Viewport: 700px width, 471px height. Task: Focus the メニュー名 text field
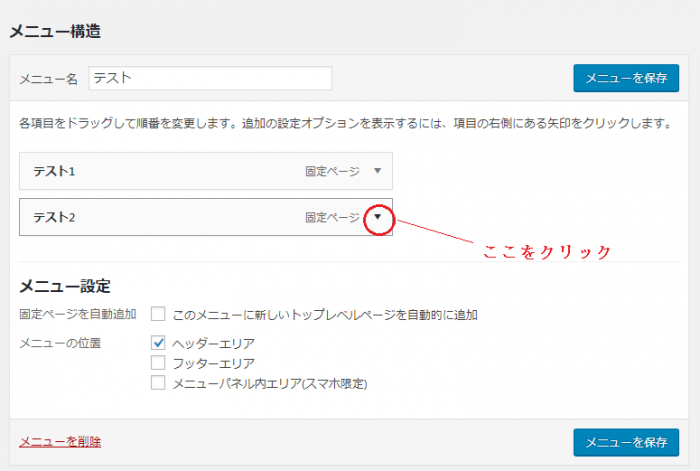pyautogui.click(x=210, y=78)
